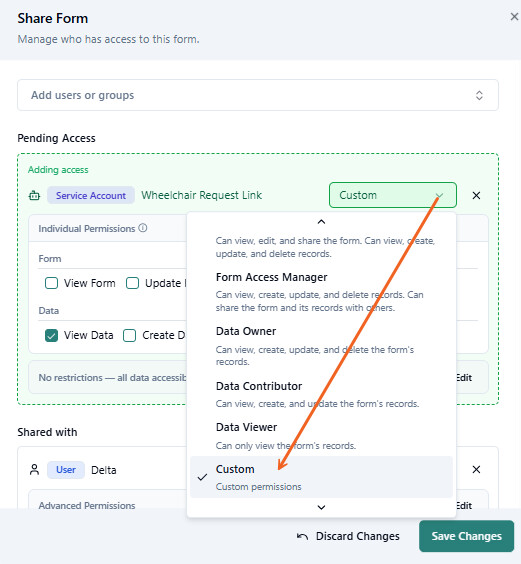The height and width of the screenshot is (564, 521).
Task: Remove user Delta from Shared with
Action: pyautogui.click(x=476, y=469)
